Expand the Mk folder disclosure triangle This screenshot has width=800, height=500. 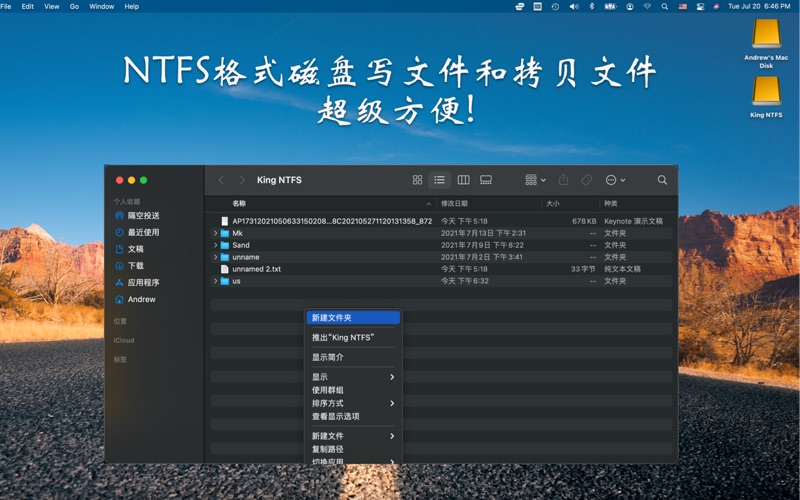(x=215, y=233)
